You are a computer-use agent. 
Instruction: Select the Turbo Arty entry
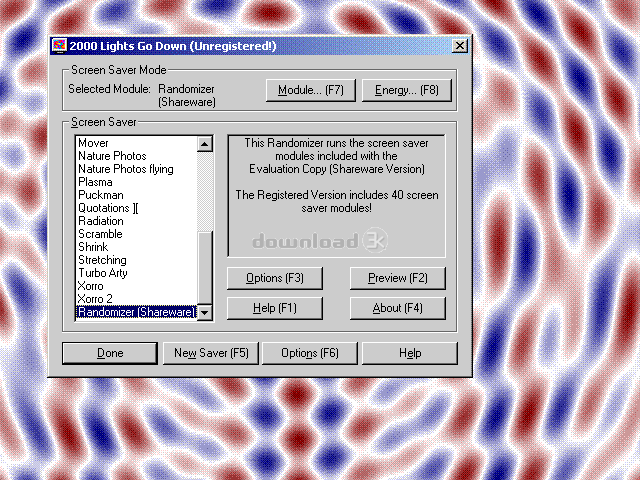(136, 273)
